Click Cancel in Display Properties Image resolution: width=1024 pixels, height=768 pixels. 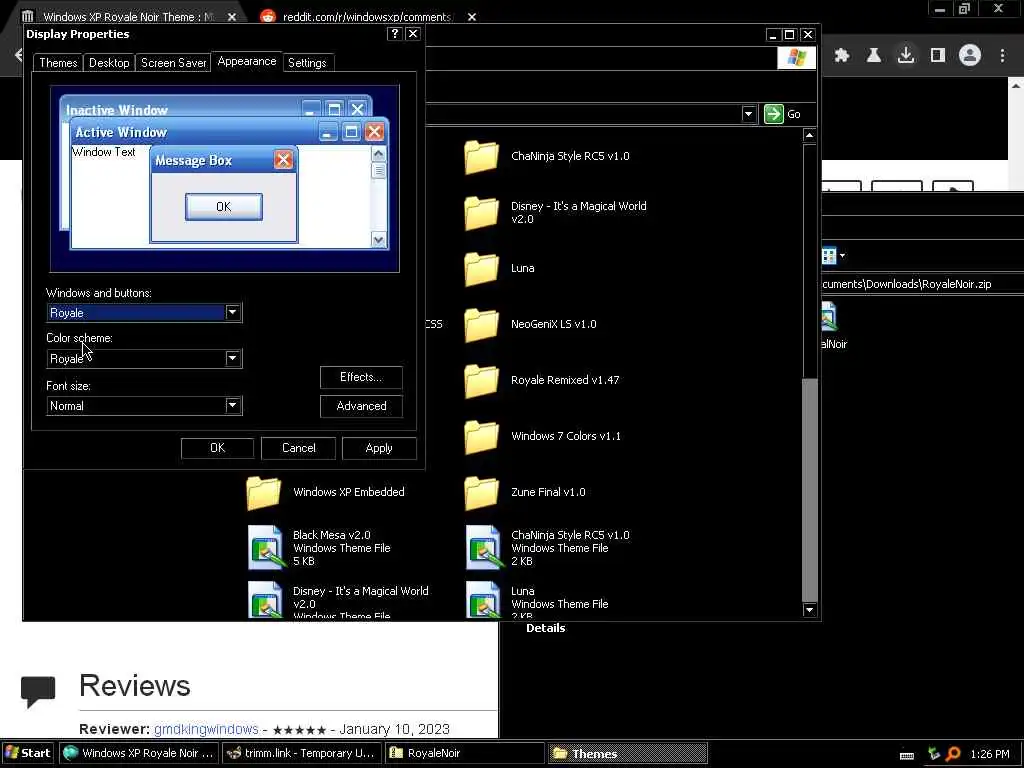click(298, 448)
